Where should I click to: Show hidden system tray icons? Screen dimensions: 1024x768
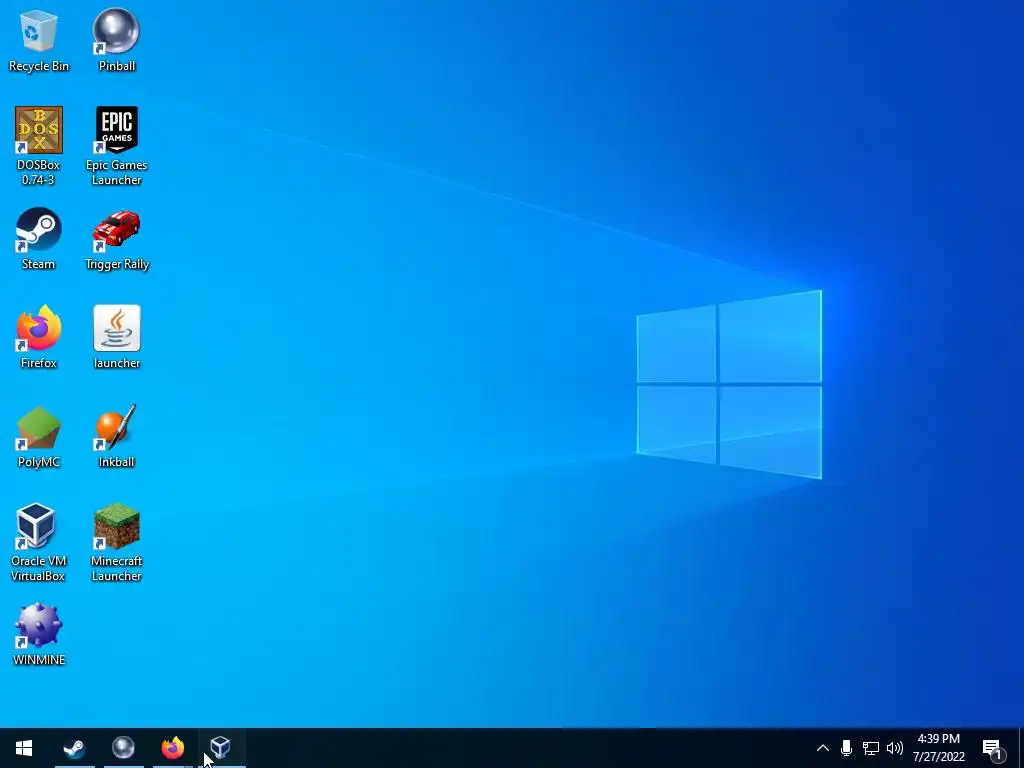click(x=823, y=748)
